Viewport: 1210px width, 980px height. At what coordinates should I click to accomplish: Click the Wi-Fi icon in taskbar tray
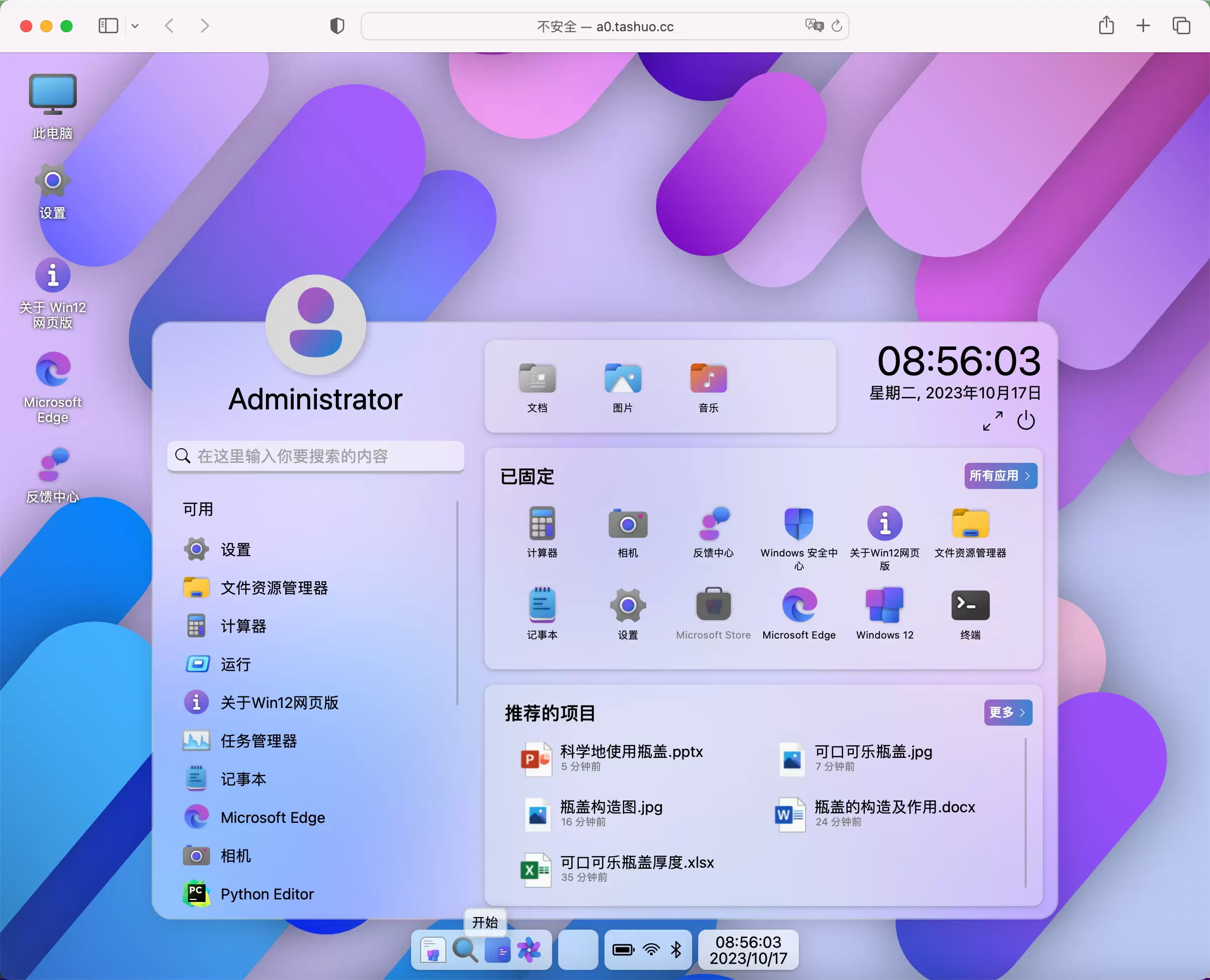pos(651,950)
